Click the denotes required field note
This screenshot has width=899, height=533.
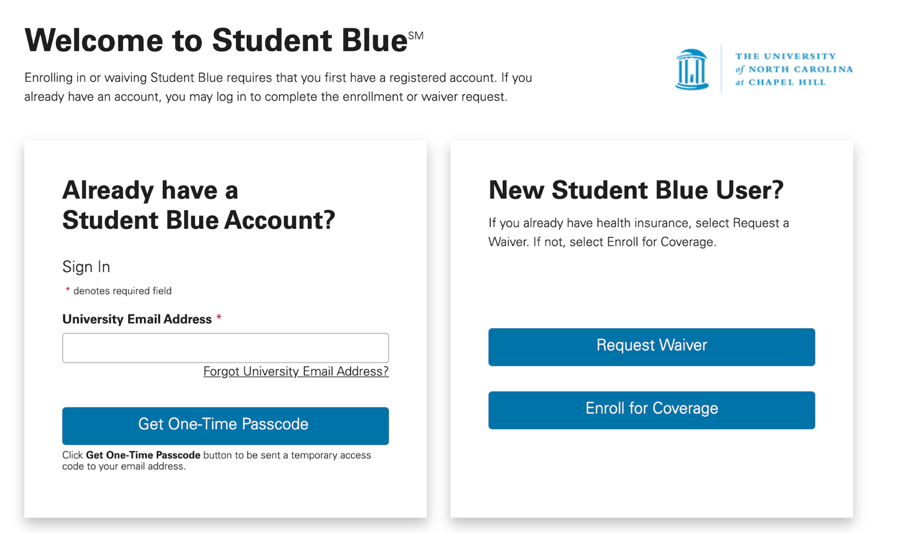pyautogui.click(x=122, y=291)
